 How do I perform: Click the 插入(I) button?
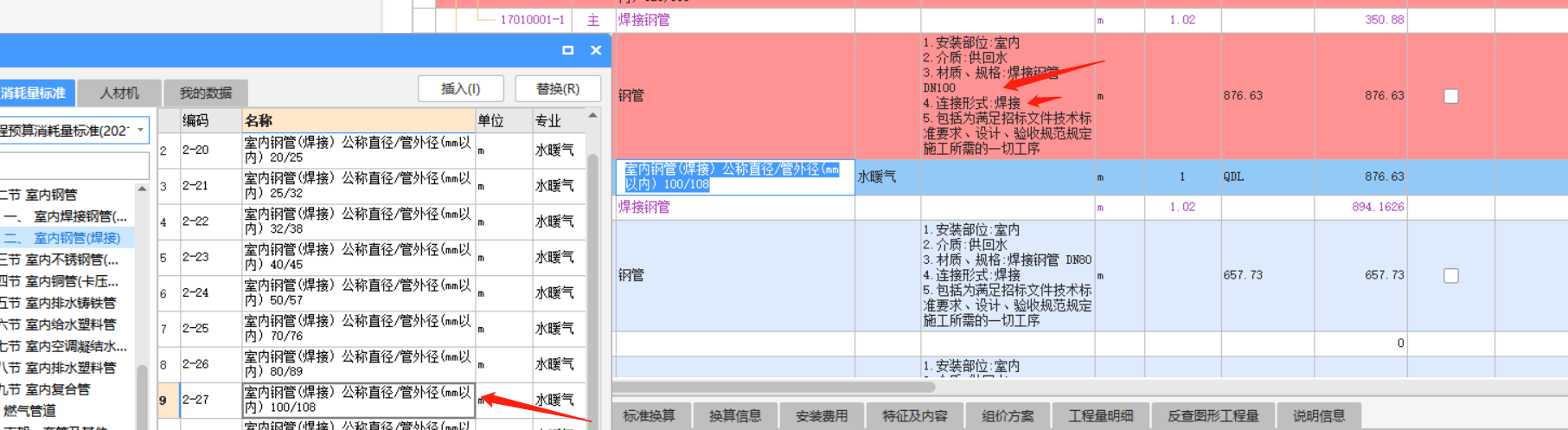(461, 88)
